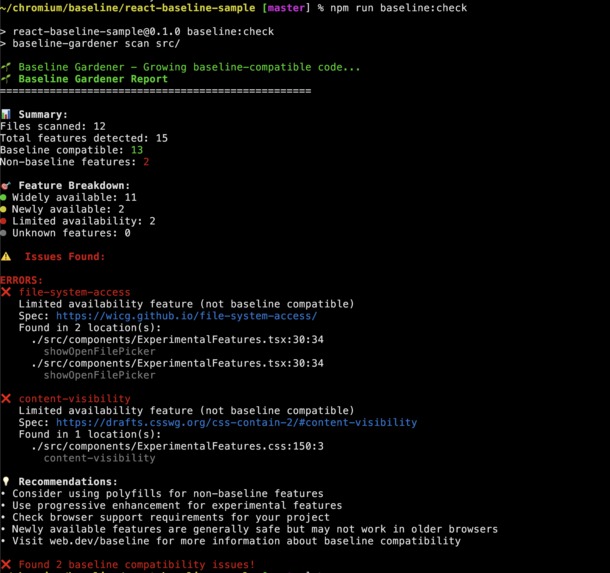Image resolution: width=610 pixels, height=573 pixels.
Task: Click the red 'Issues Found:' heading
Action: click(x=65, y=257)
